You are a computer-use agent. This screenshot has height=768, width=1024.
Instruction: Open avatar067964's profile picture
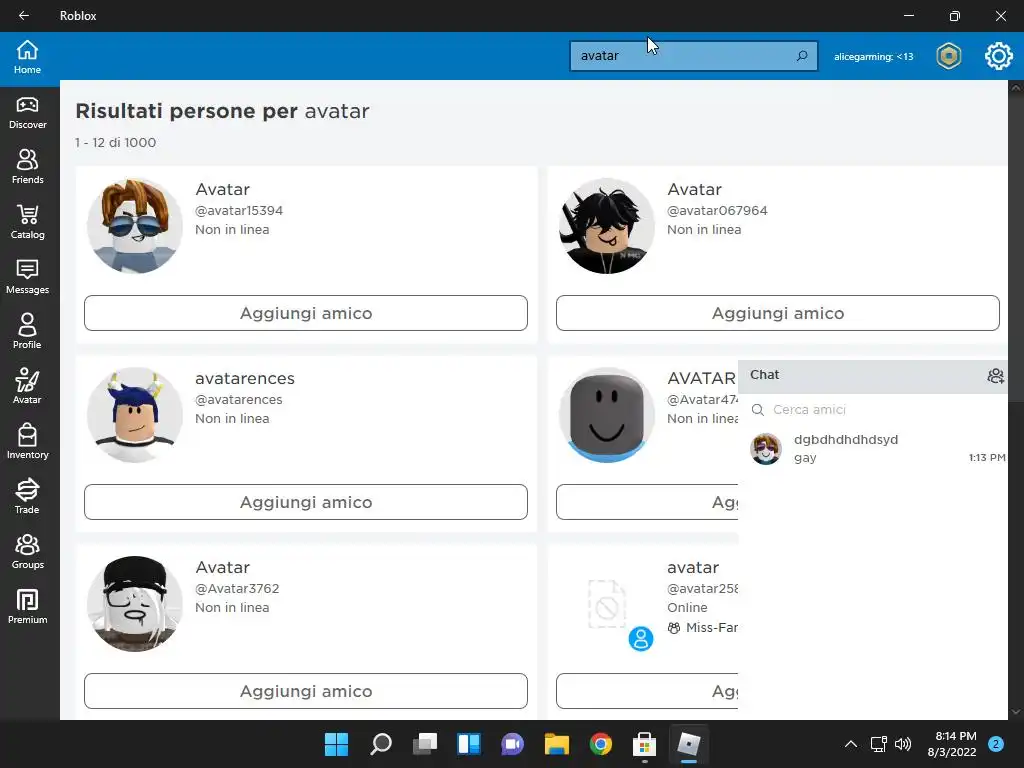coord(607,226)
